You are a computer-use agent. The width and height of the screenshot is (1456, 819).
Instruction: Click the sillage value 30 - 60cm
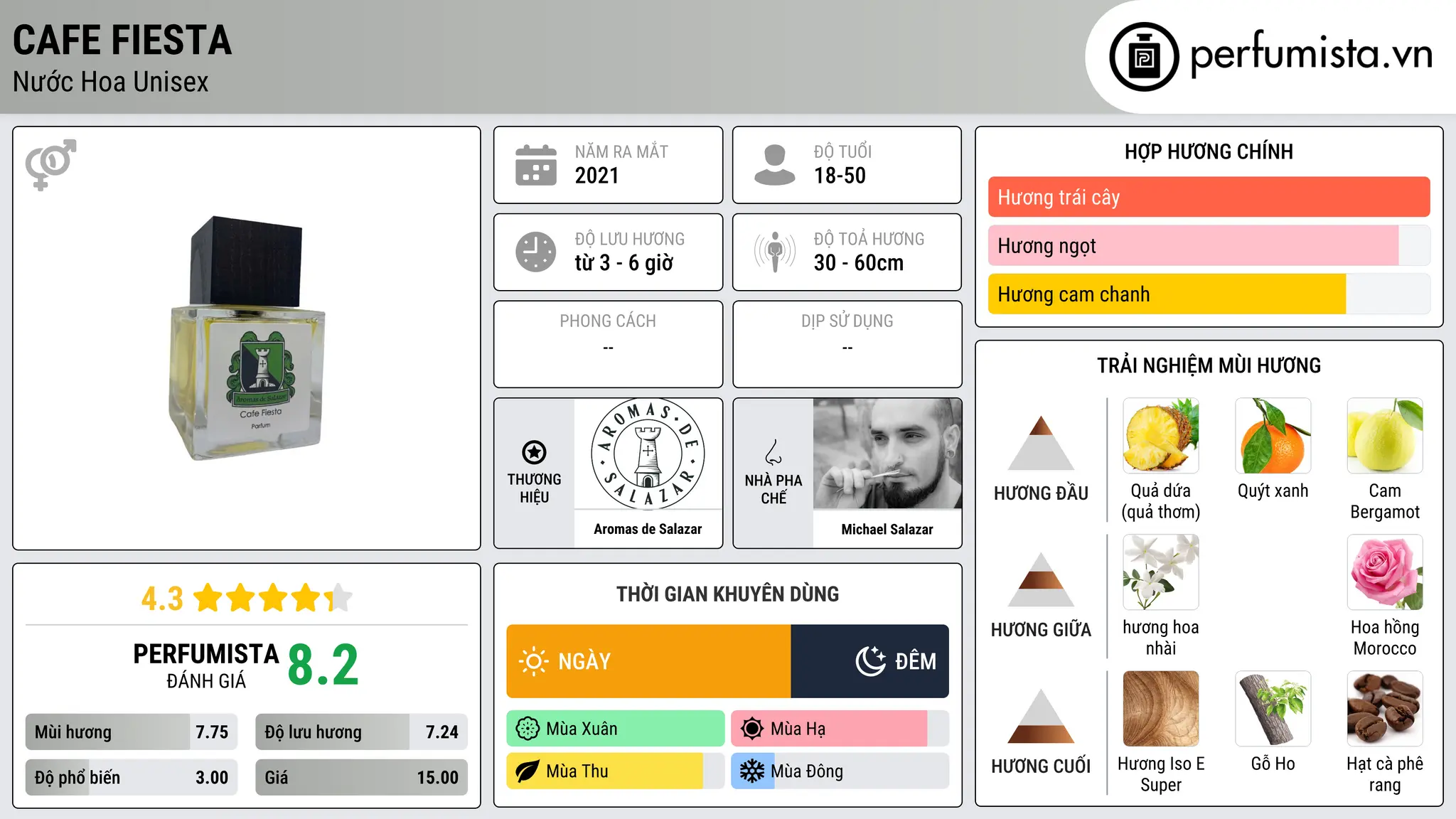point(859,263)
